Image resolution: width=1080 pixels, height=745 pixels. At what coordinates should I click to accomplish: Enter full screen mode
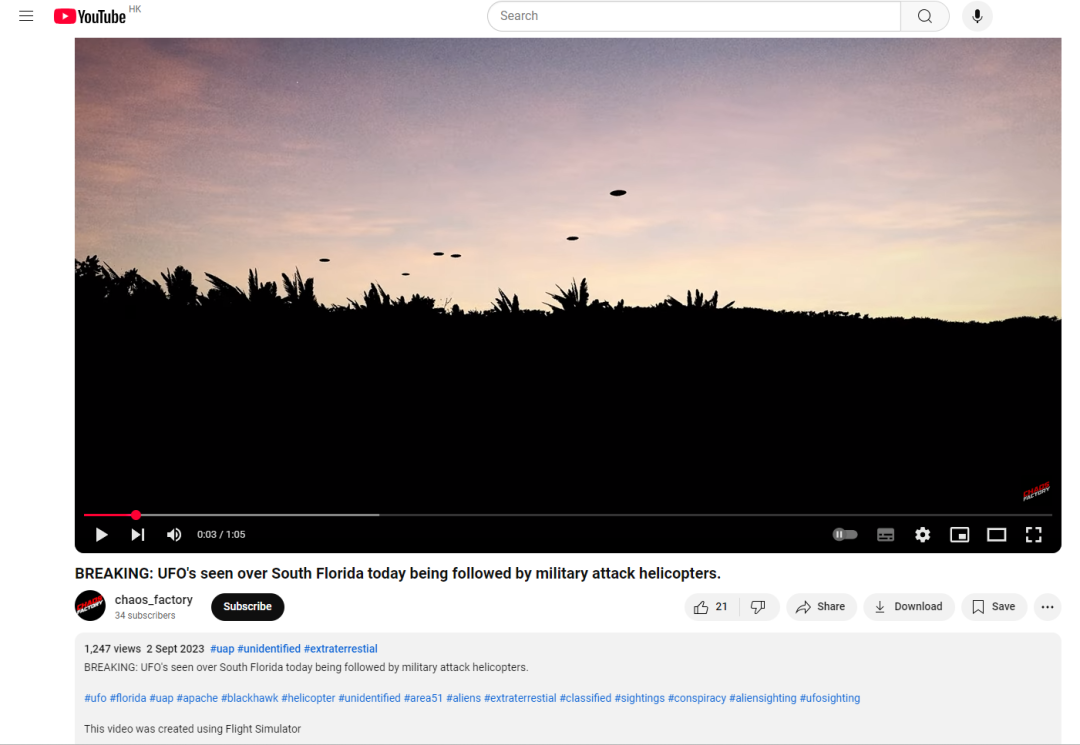1033,535
